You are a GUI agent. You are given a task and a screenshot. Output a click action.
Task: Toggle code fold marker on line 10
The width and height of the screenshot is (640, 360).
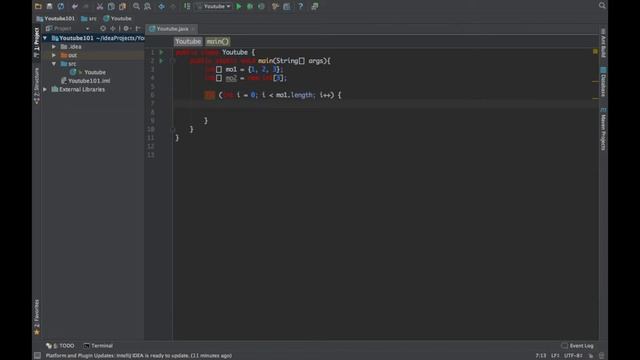173,129
